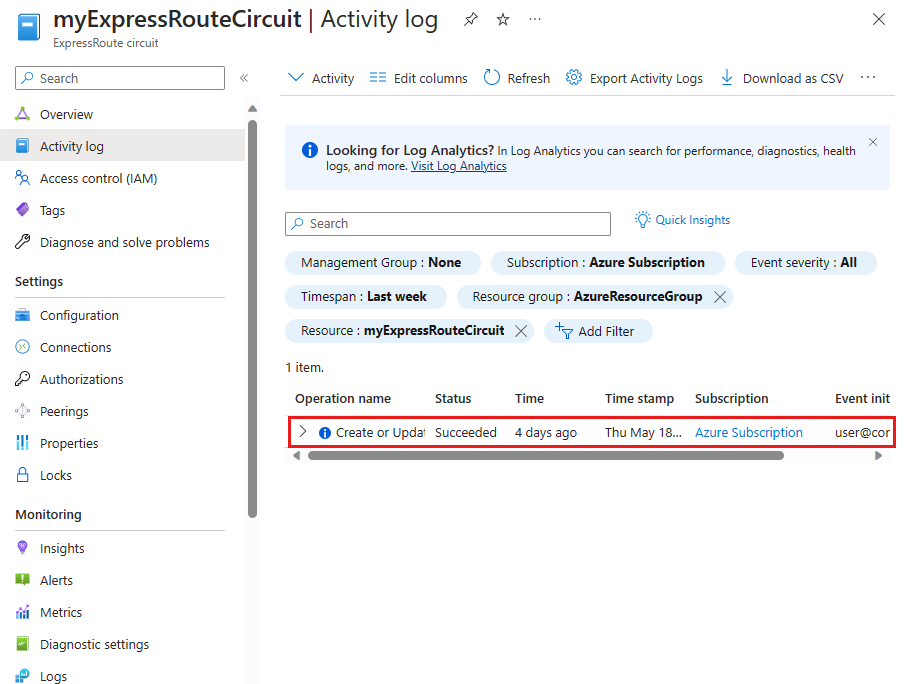
Task: Remove the myExpressRouteCircuit resource filter
Action: point(521,331)
